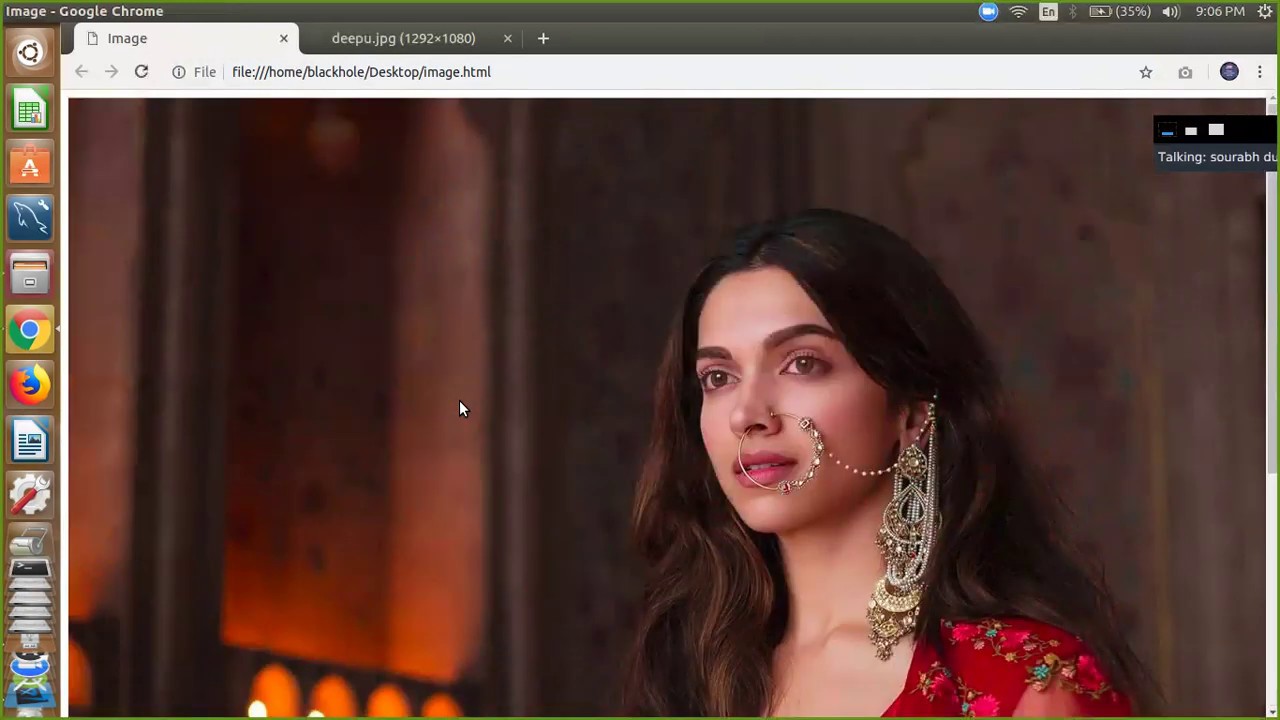
Task: Open the En keyboard language indicator
Action: tap(1048, 12)
